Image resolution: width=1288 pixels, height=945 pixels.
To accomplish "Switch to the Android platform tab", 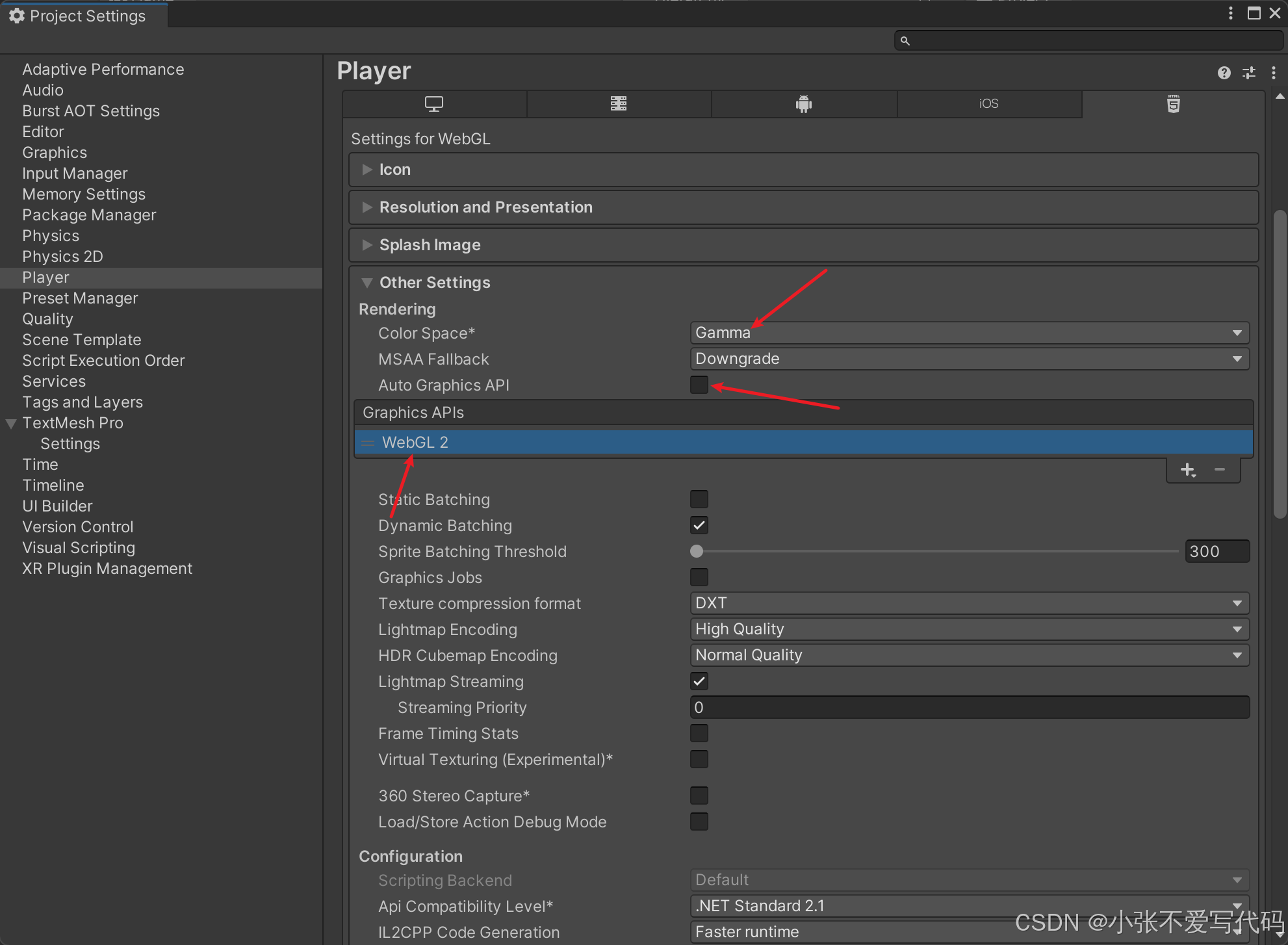I will point(804,104).
